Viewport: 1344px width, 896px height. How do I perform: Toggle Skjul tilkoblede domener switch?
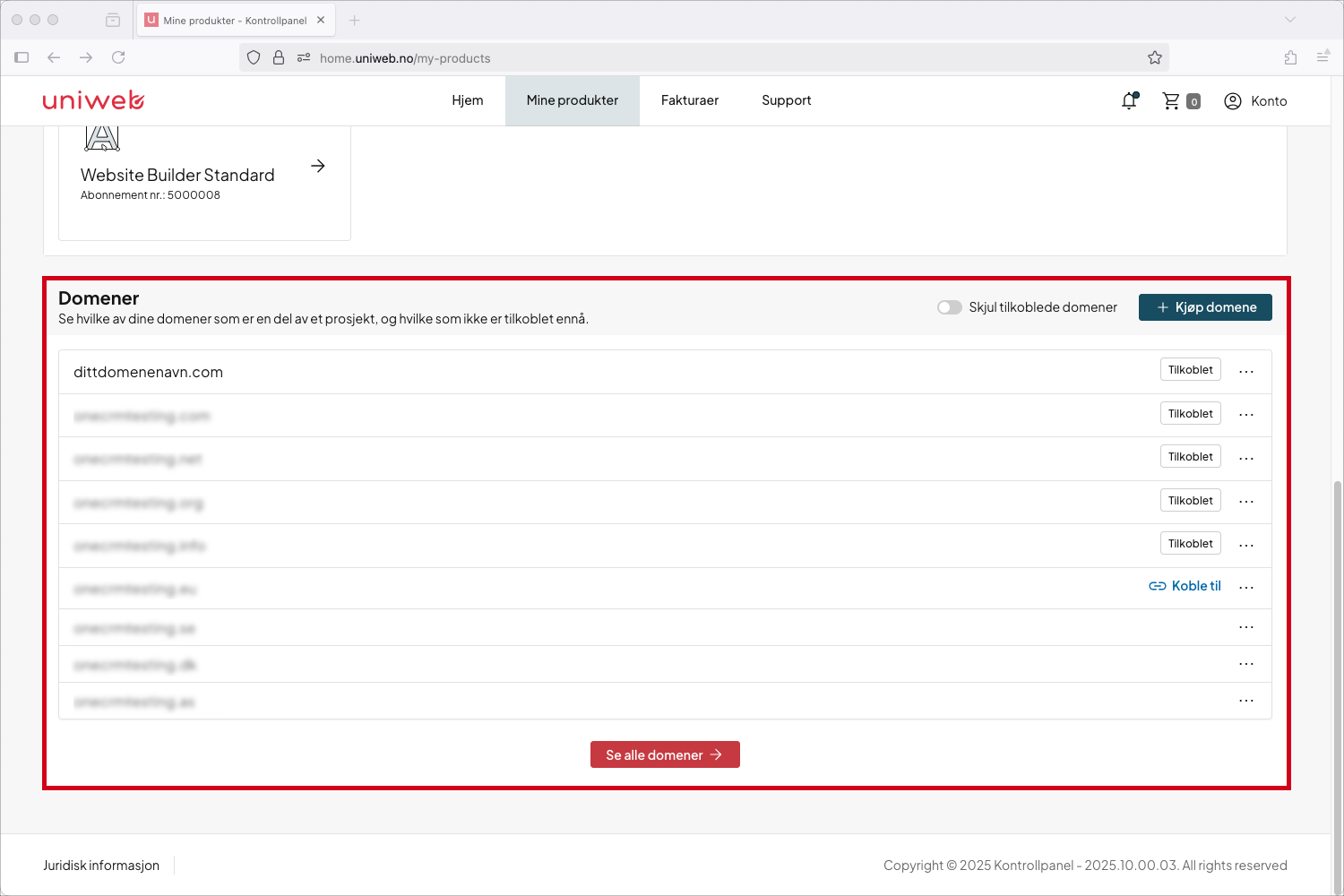(950, 307)
